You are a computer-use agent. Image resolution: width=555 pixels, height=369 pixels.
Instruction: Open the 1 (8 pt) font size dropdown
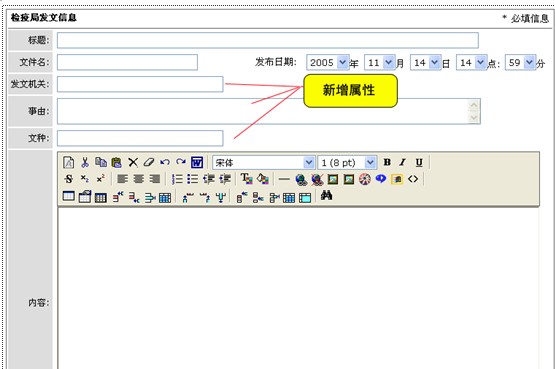click(347, 162)
